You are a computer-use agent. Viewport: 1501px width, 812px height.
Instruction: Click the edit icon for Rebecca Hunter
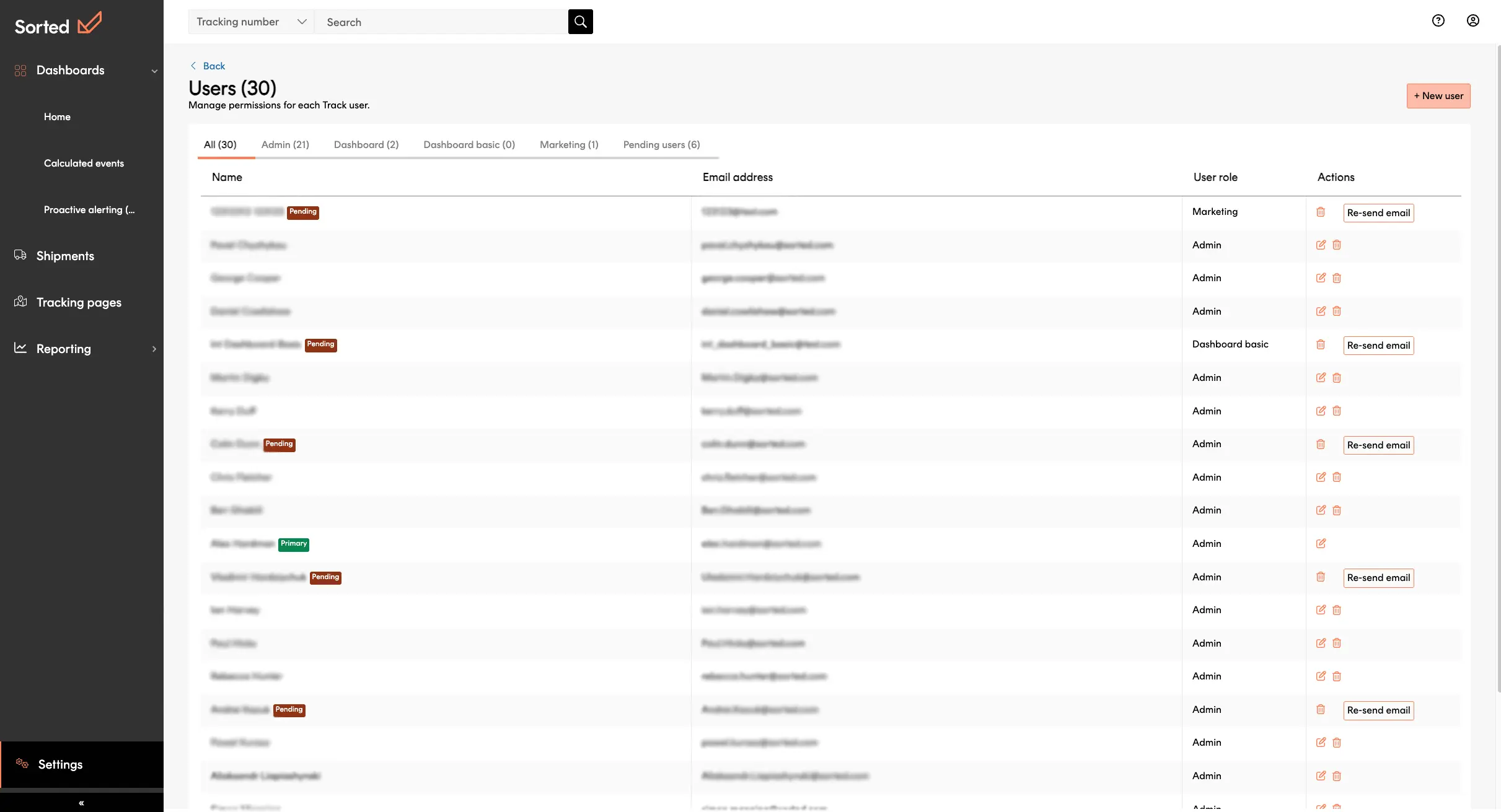pyautogui.click(x=1320, y=676)
